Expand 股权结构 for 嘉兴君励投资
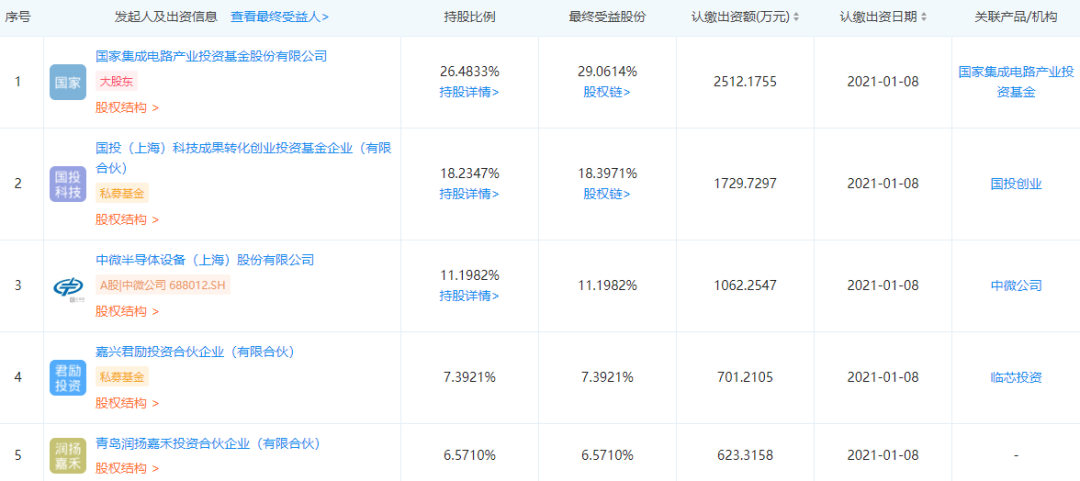This screenshot has height=481, width=1080. pyautogui.click(x=127, y=403)
